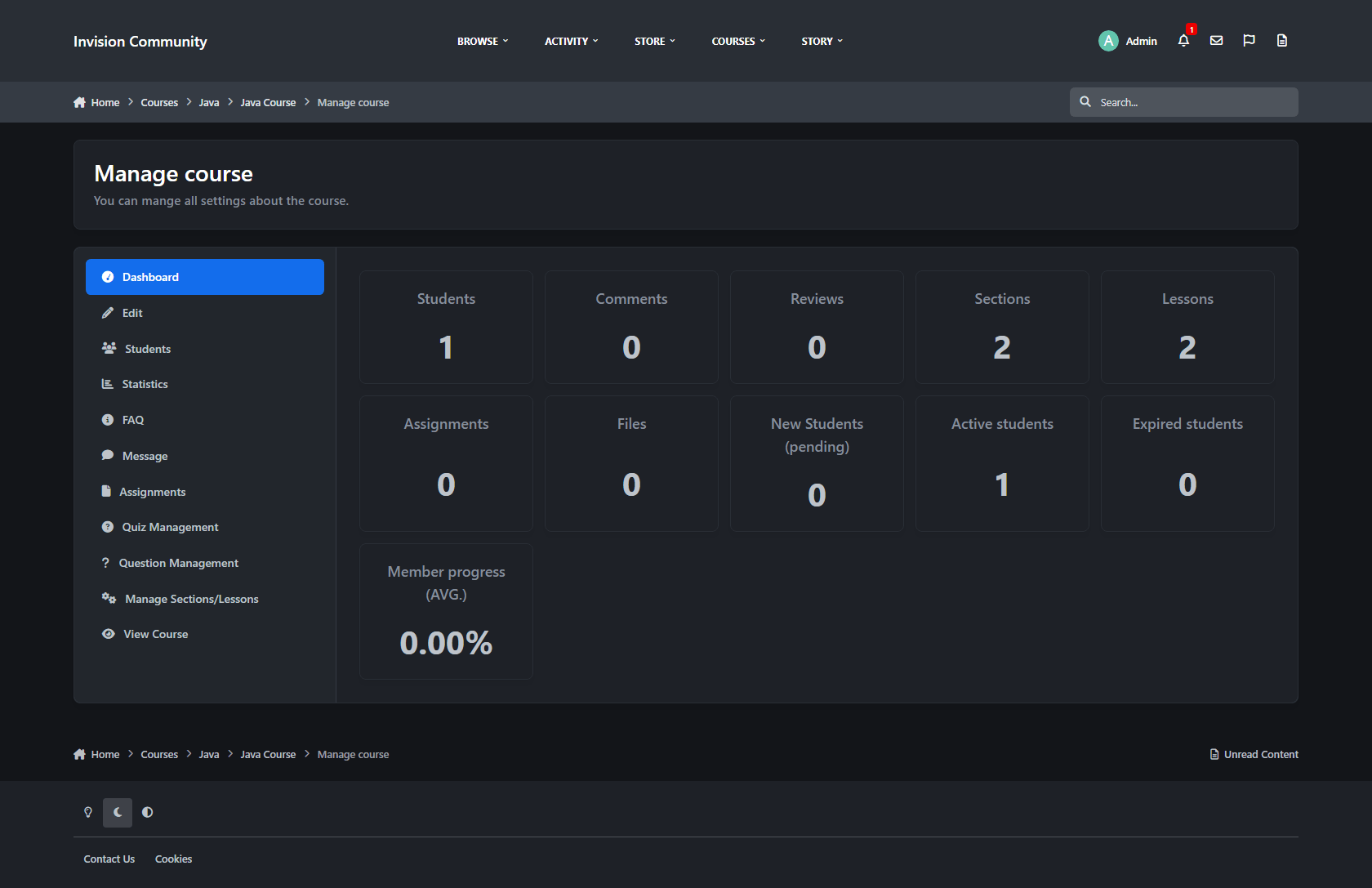Click the Member progress (AVG.) card

[446, 612]
